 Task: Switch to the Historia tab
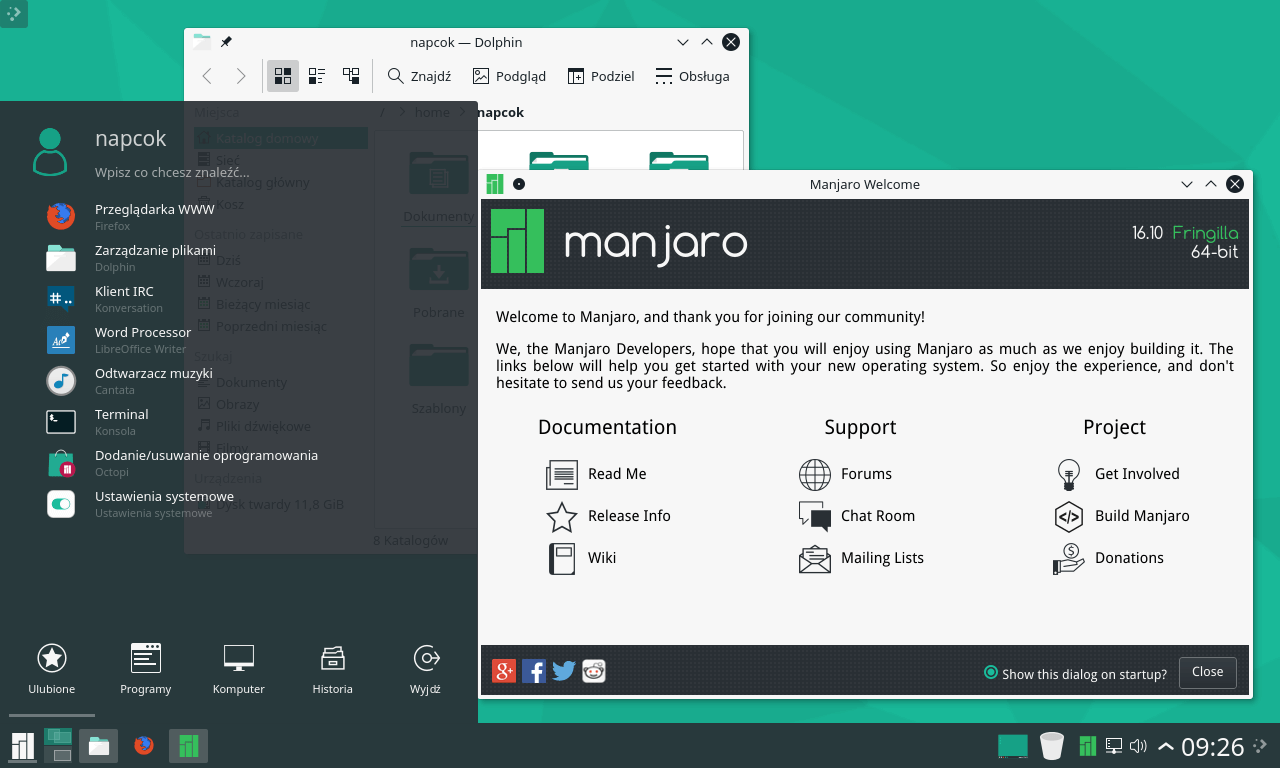click(x=333, y=668)
